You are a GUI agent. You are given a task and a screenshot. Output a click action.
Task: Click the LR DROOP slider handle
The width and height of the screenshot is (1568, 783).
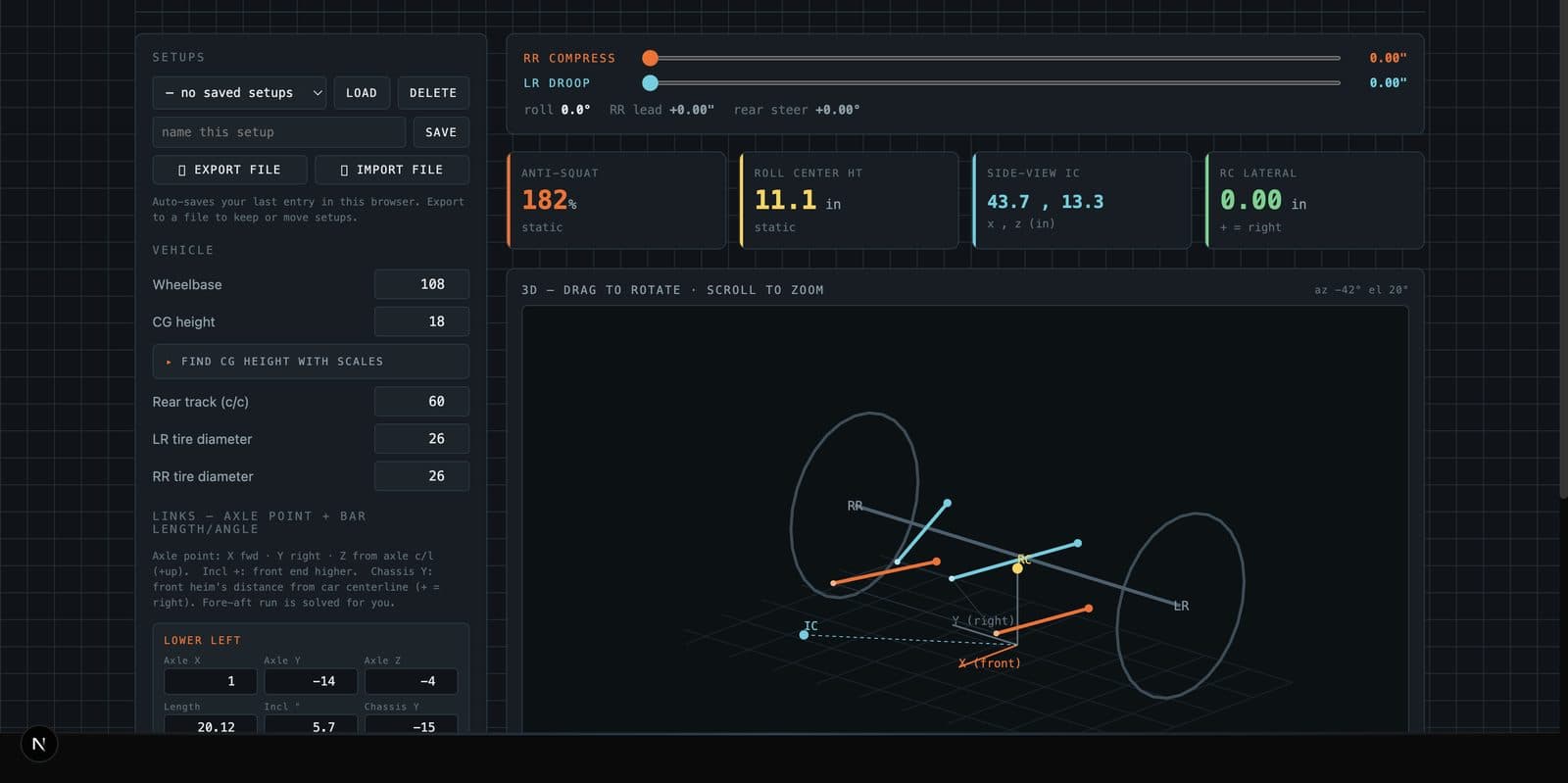650,83
